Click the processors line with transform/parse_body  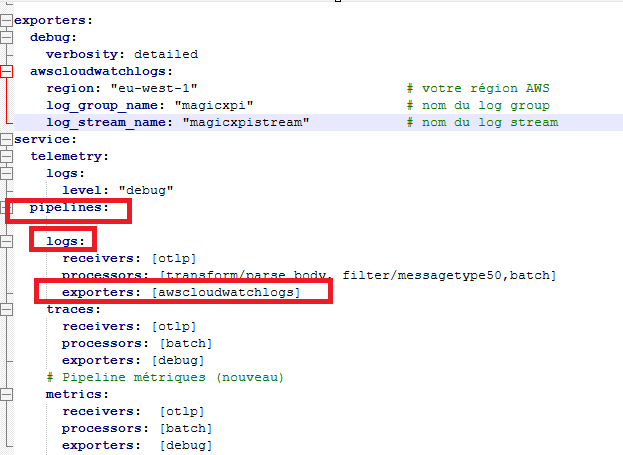point(308,275)
